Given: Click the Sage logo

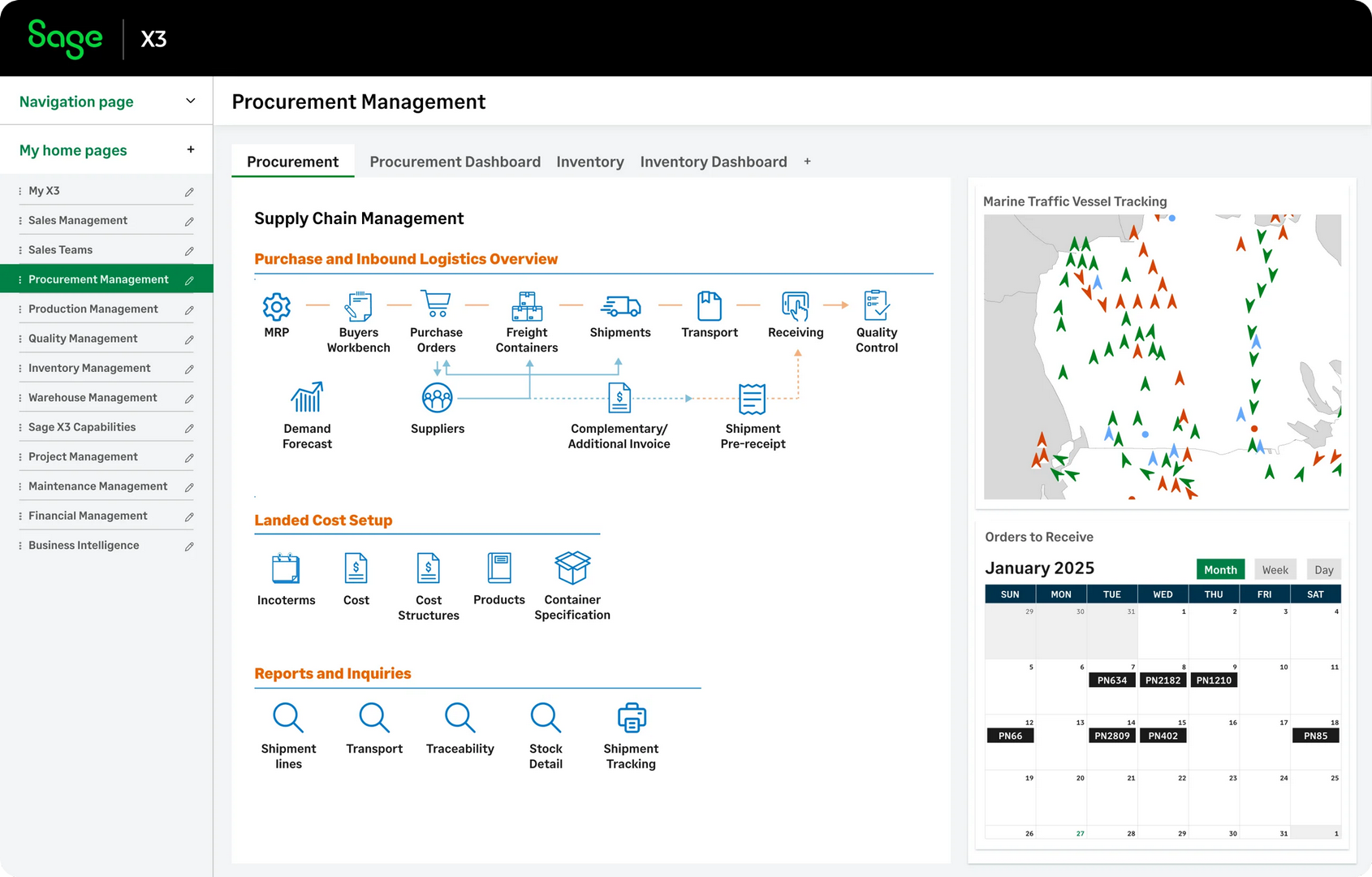Looking at the screenshot, I should pos(65,38).
